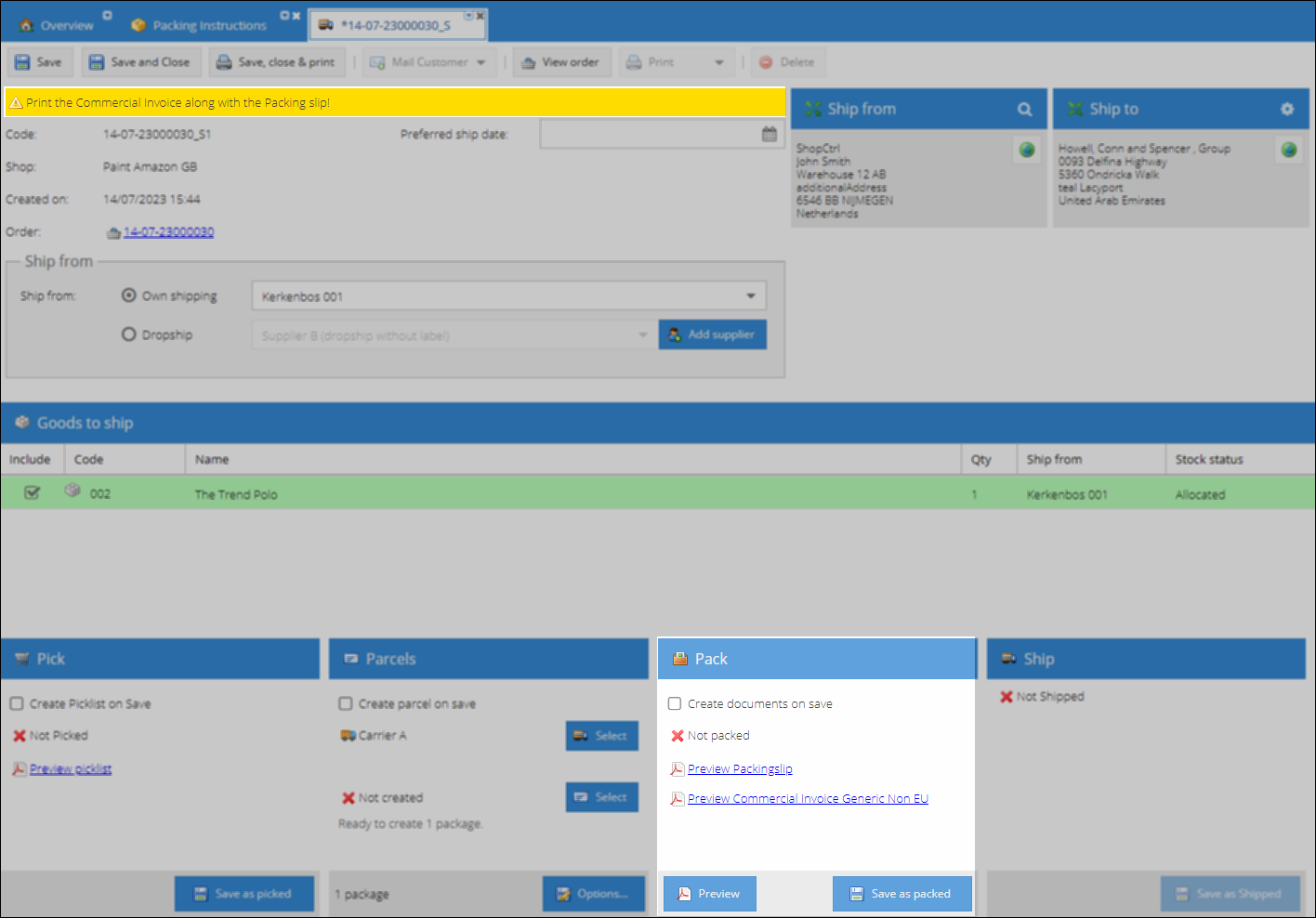Click the PDF icon next to Preview picklist
Image resolution: width=1316 pixels, height=918 pixels.
coord(20,768)
